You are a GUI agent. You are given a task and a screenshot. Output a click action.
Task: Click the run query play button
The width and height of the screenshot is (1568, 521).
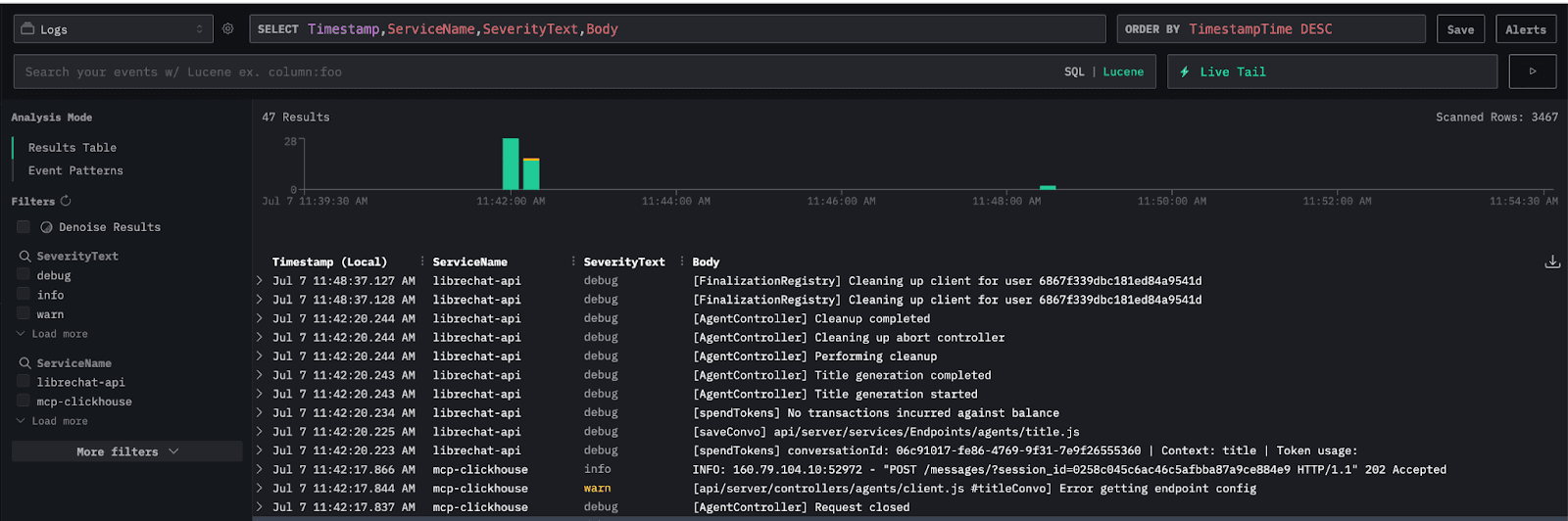[1533, 71]
